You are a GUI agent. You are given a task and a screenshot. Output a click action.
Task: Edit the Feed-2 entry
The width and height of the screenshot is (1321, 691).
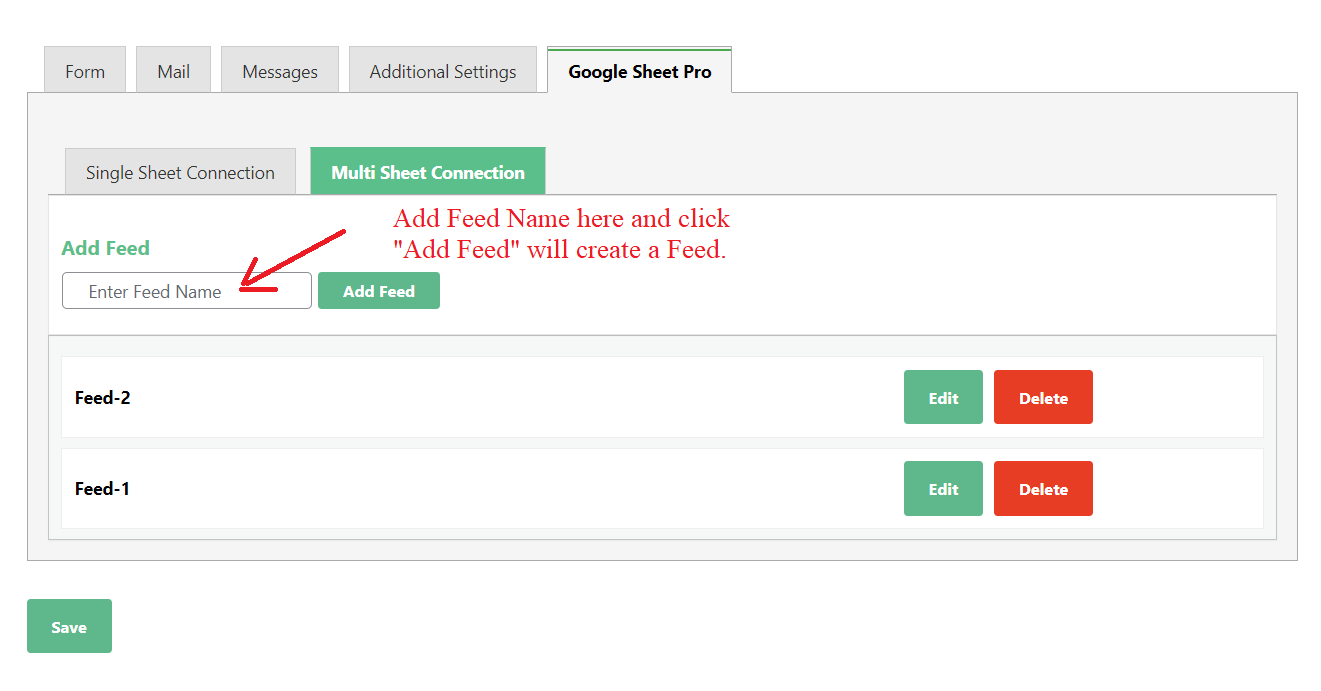(943, 398)
